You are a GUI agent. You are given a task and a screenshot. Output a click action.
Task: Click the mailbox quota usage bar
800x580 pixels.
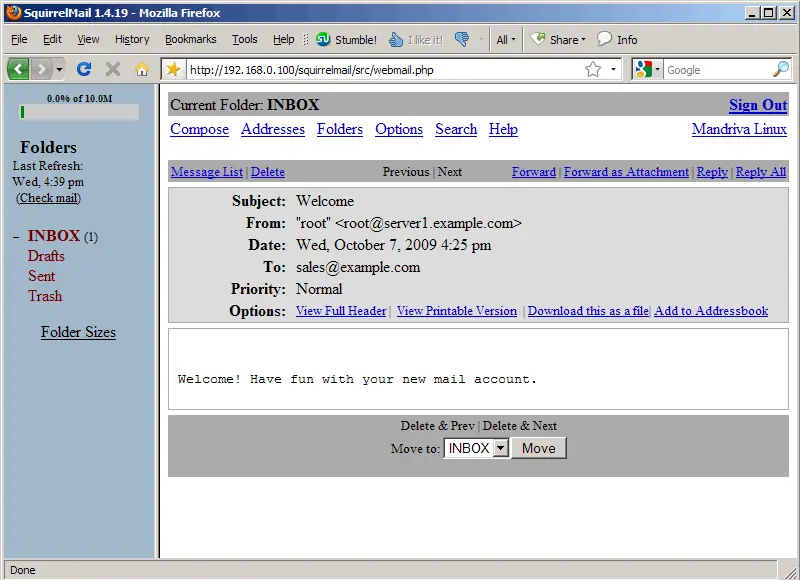[79, 112]
